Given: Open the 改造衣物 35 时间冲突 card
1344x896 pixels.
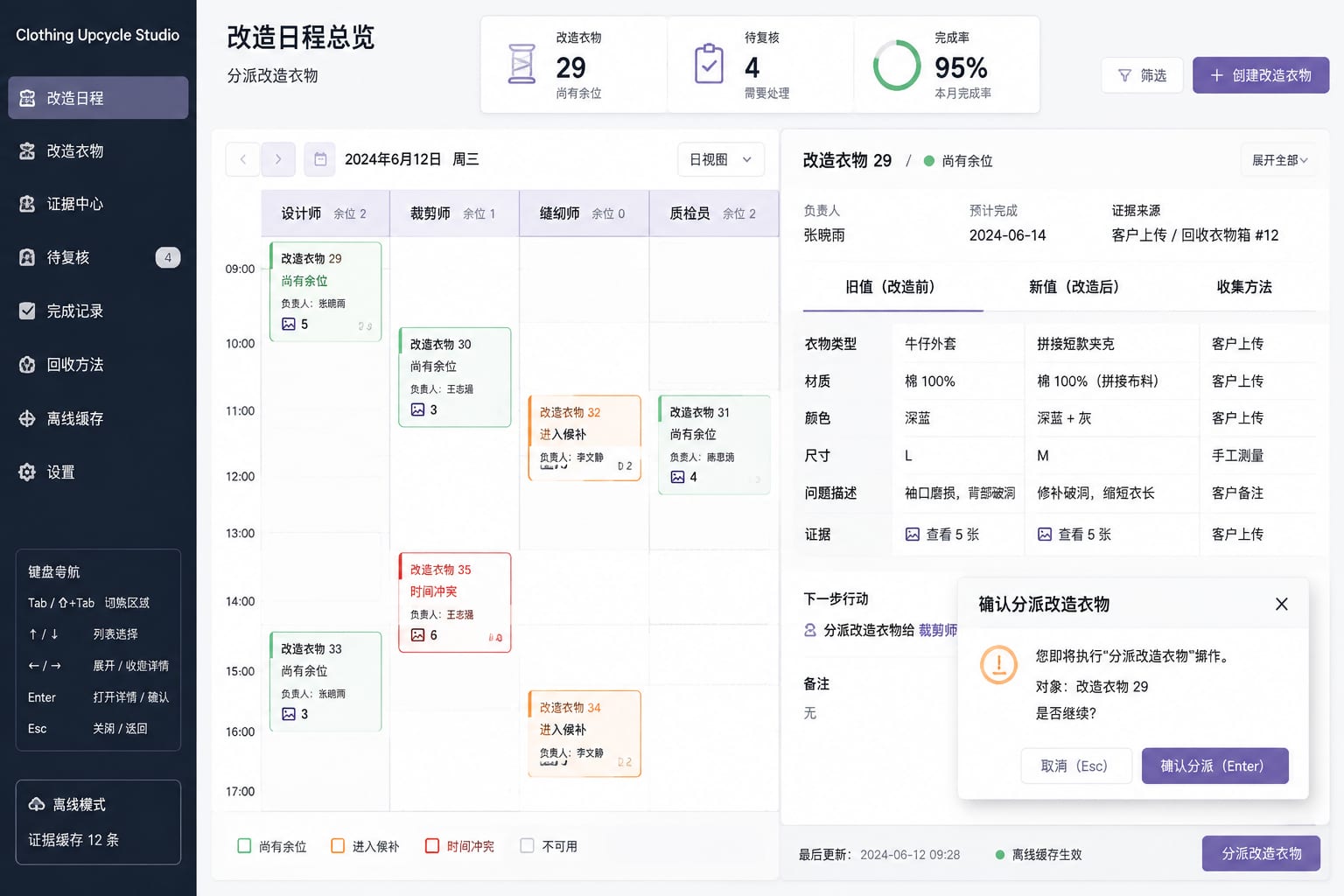Looking at the screenshot, I should coord(455,602).
